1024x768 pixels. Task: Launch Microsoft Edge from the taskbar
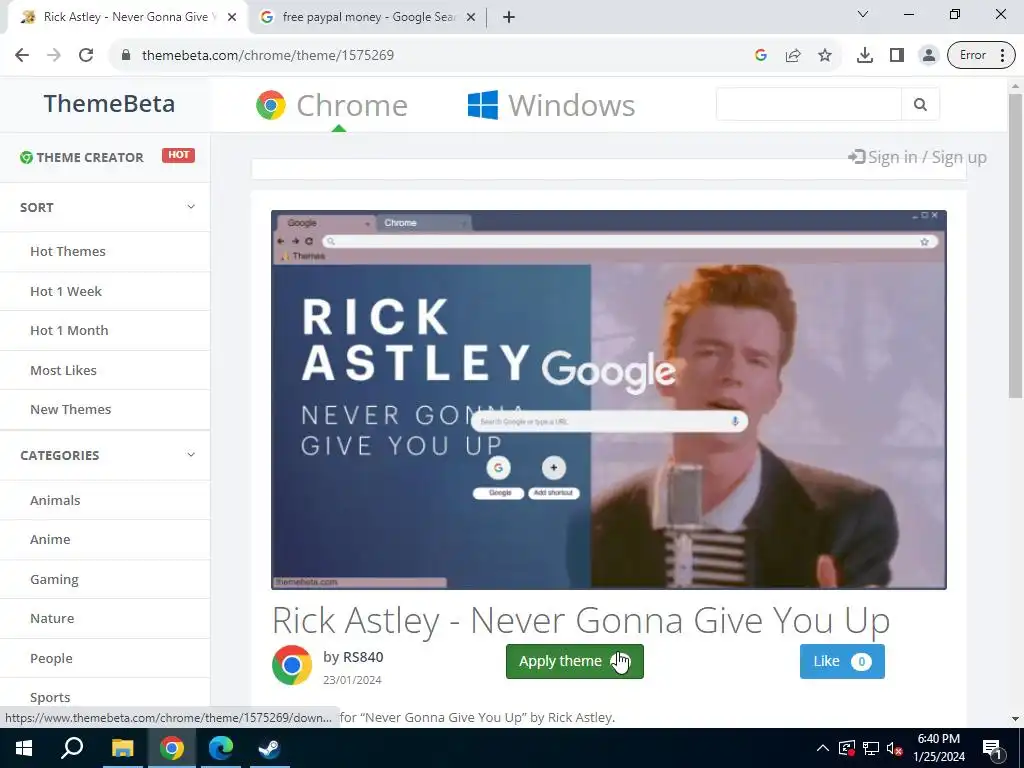click(x=221, y=748)
